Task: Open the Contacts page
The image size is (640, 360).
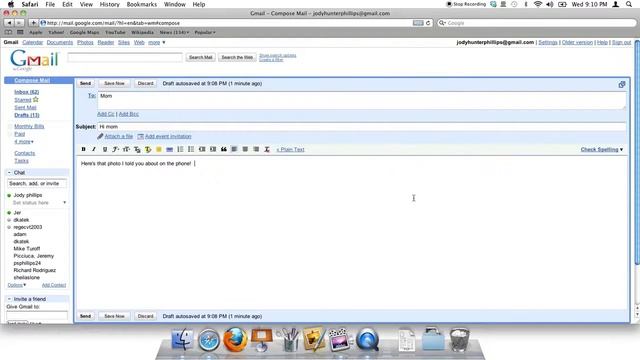Action: pyautogui.click(x=24, y=153)
